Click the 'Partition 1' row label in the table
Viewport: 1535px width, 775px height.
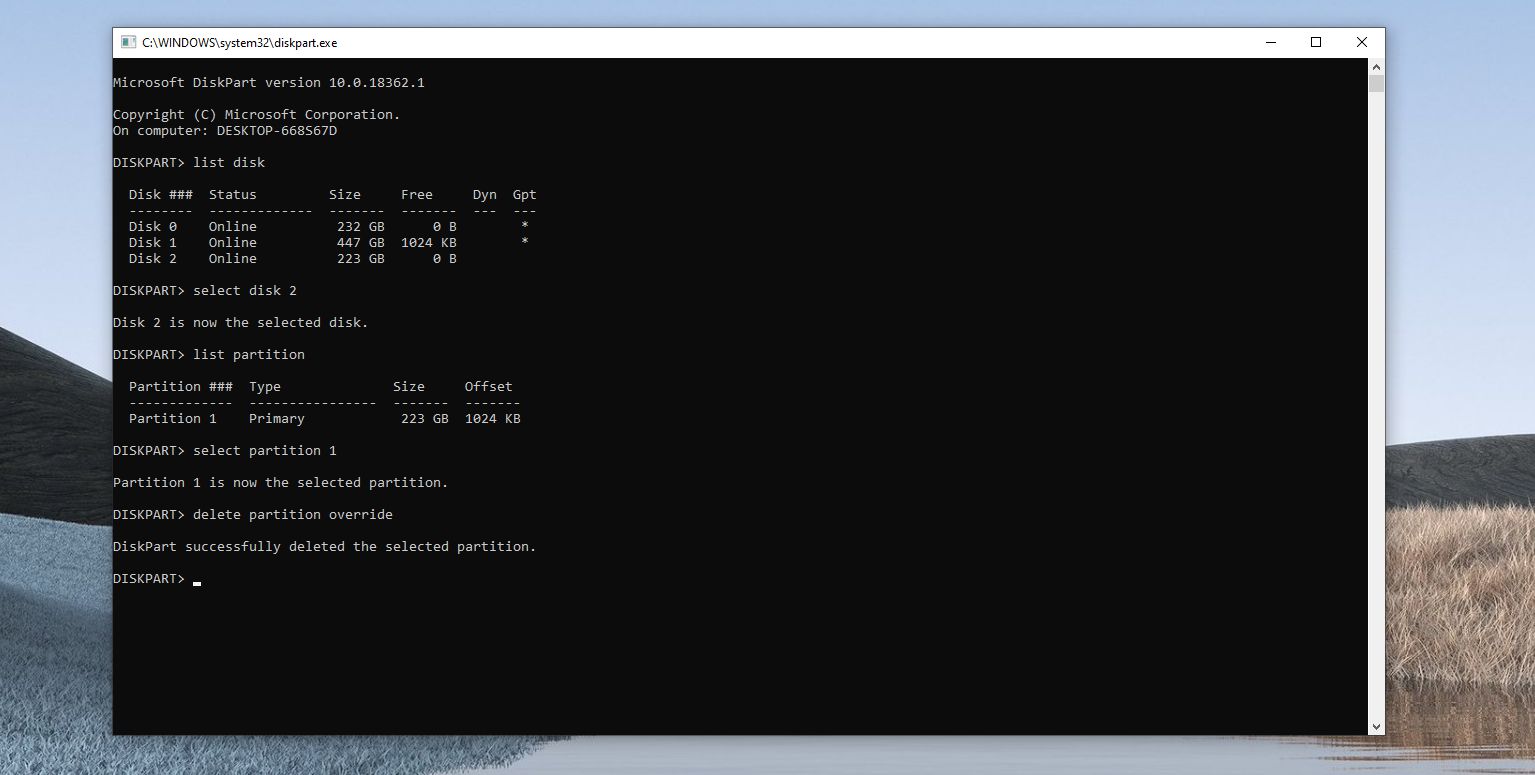pos(173,418)
